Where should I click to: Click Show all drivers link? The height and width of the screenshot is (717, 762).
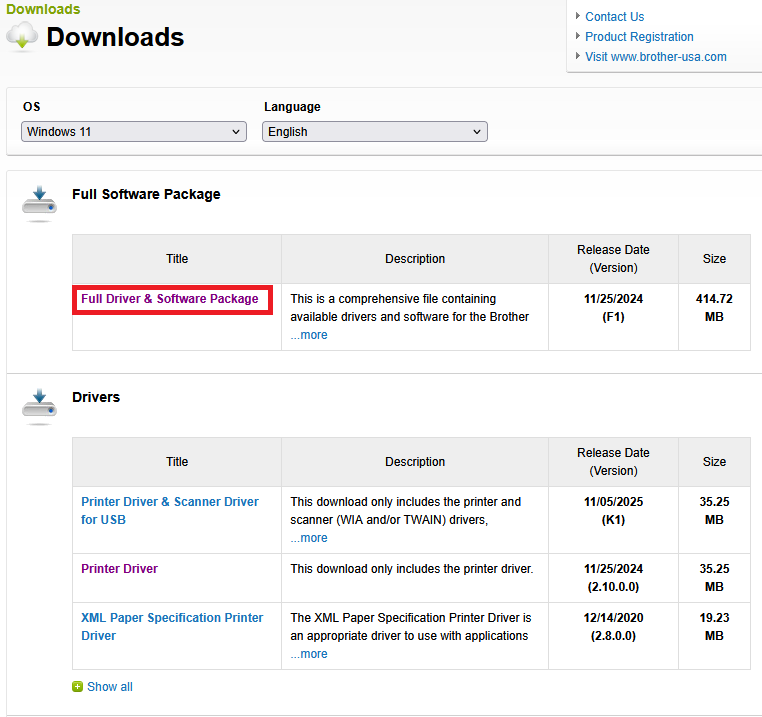coord(109,687)
